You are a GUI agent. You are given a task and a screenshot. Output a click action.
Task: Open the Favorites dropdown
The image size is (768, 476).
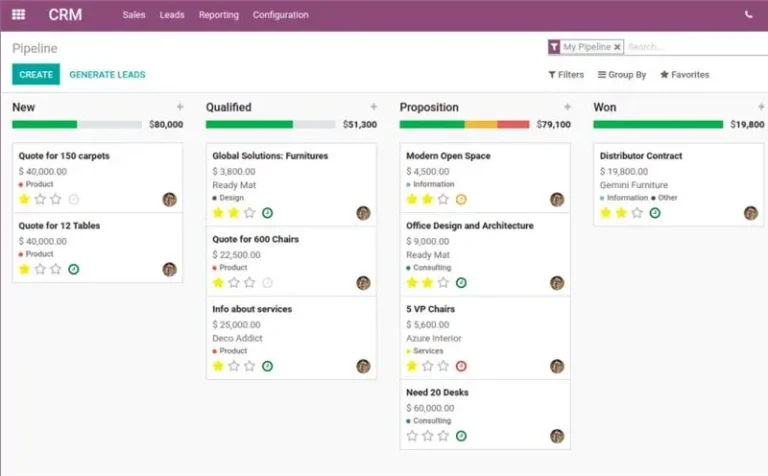[685, 75]
